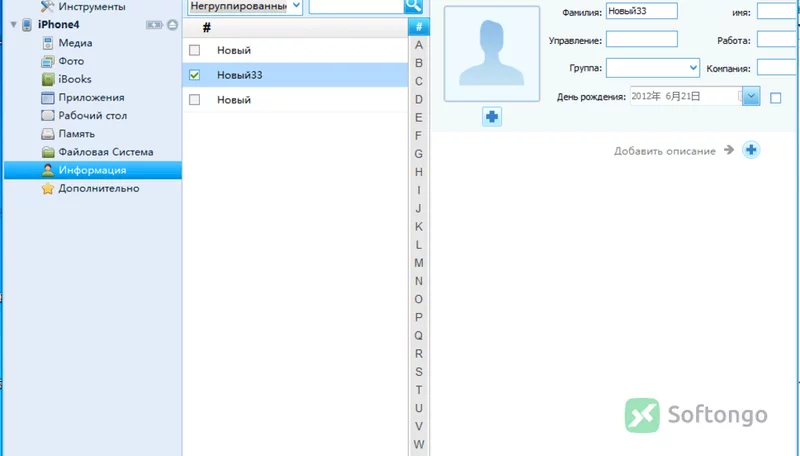Click the Файловая Система folder icon
The height and width of the screenshot is (456, 800).
coord(47,152)
